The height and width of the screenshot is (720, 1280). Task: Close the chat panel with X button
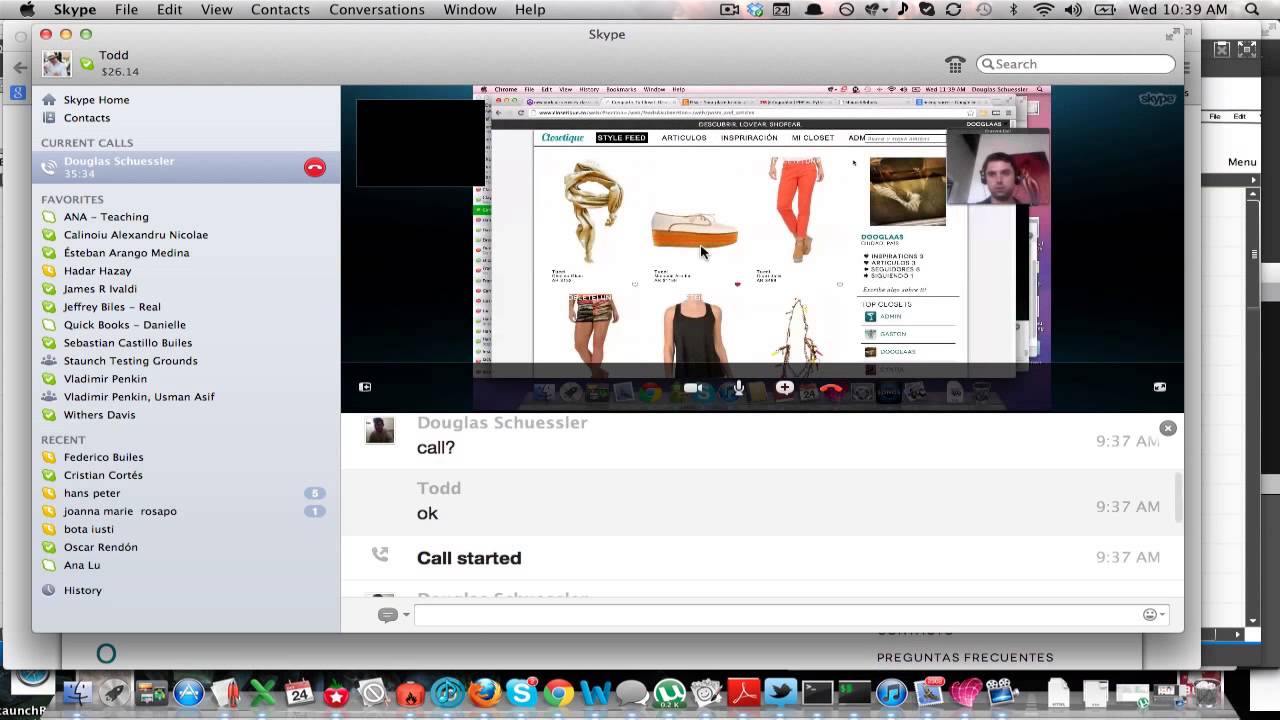click(x=1168, y=428)
